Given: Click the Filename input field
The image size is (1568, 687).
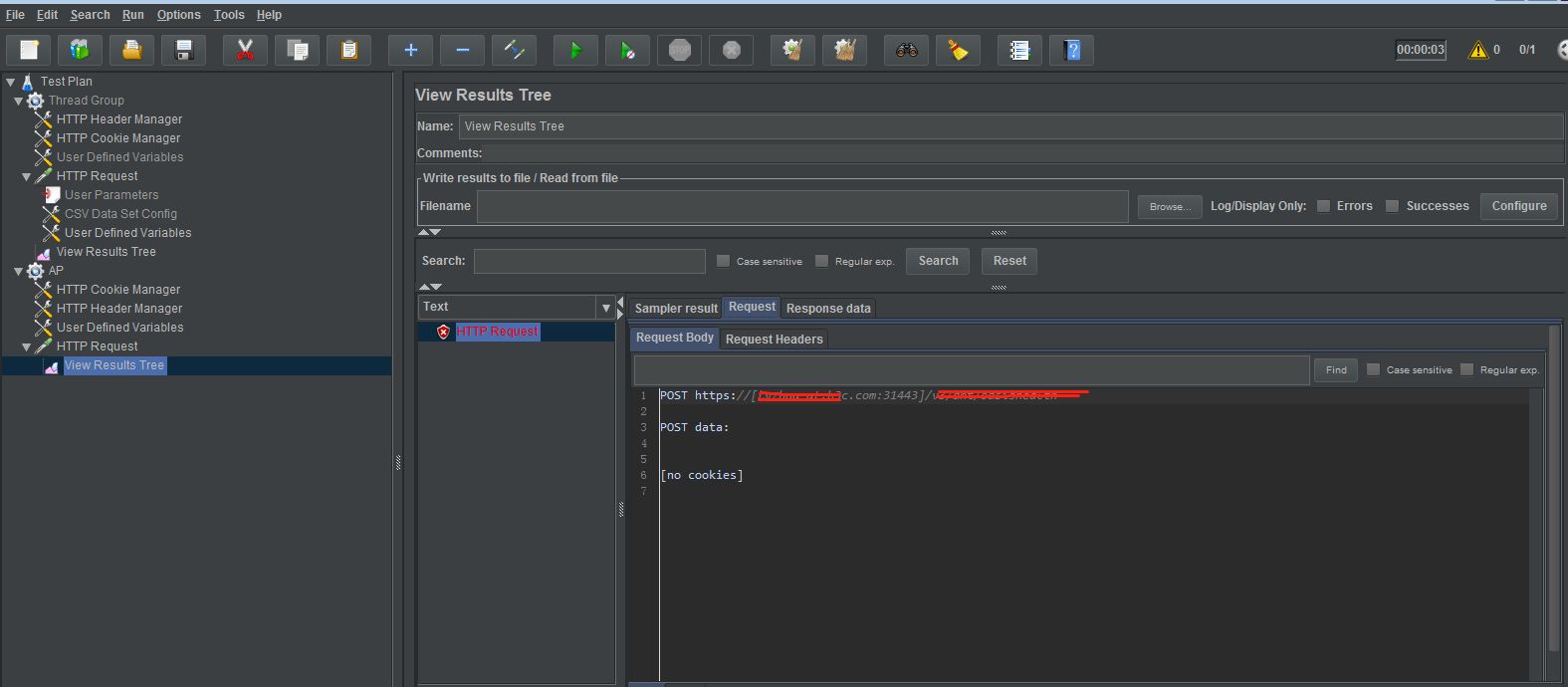Looking at the screenshot, I should tap(802, 206).
